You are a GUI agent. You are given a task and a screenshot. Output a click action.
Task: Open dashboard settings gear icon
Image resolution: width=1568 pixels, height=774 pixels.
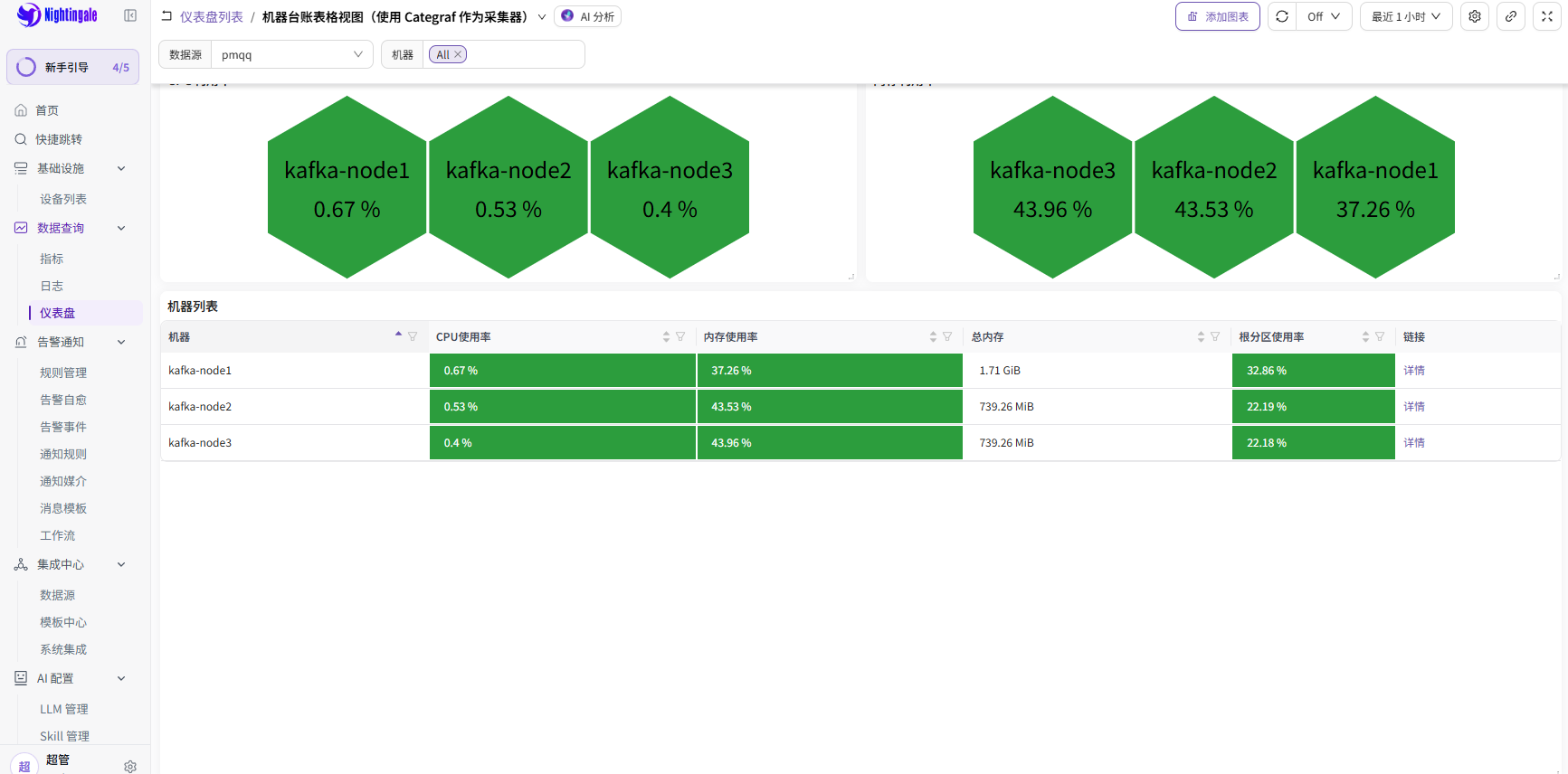coord(1475,16)
